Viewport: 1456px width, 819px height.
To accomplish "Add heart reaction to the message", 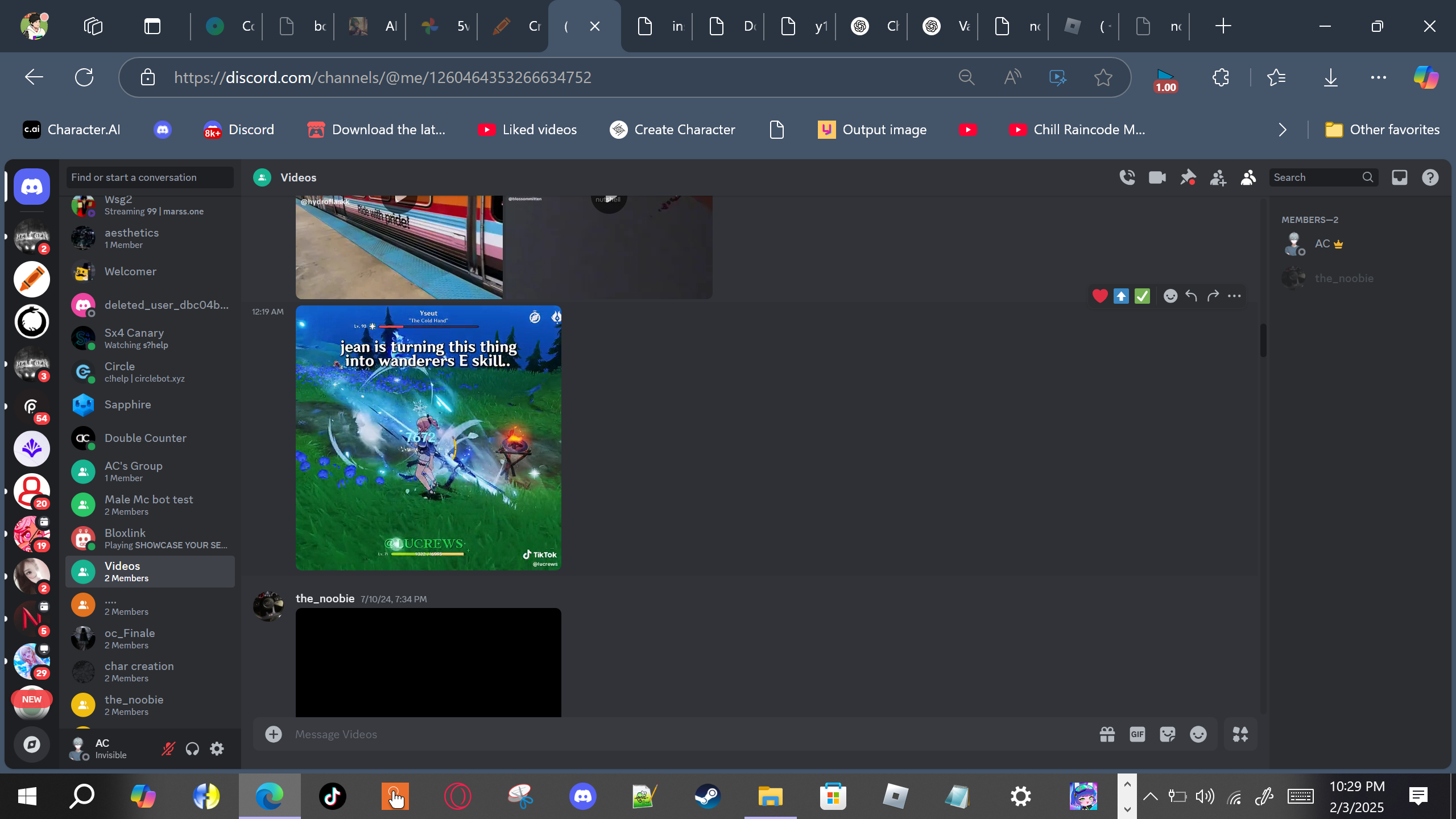I will (x=1100, y=296).
